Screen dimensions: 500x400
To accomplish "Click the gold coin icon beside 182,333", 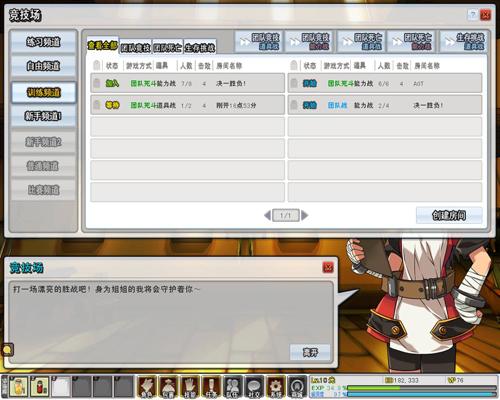I will point(389,380).
